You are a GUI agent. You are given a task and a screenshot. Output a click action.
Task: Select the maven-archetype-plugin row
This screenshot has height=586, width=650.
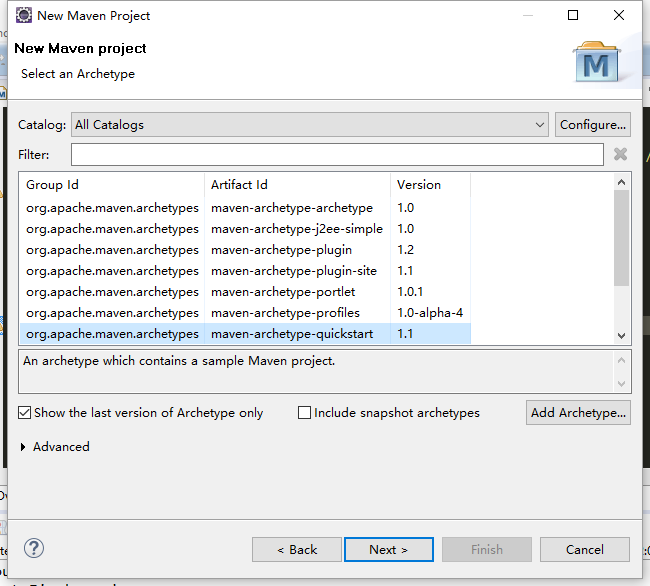point(245,250)
